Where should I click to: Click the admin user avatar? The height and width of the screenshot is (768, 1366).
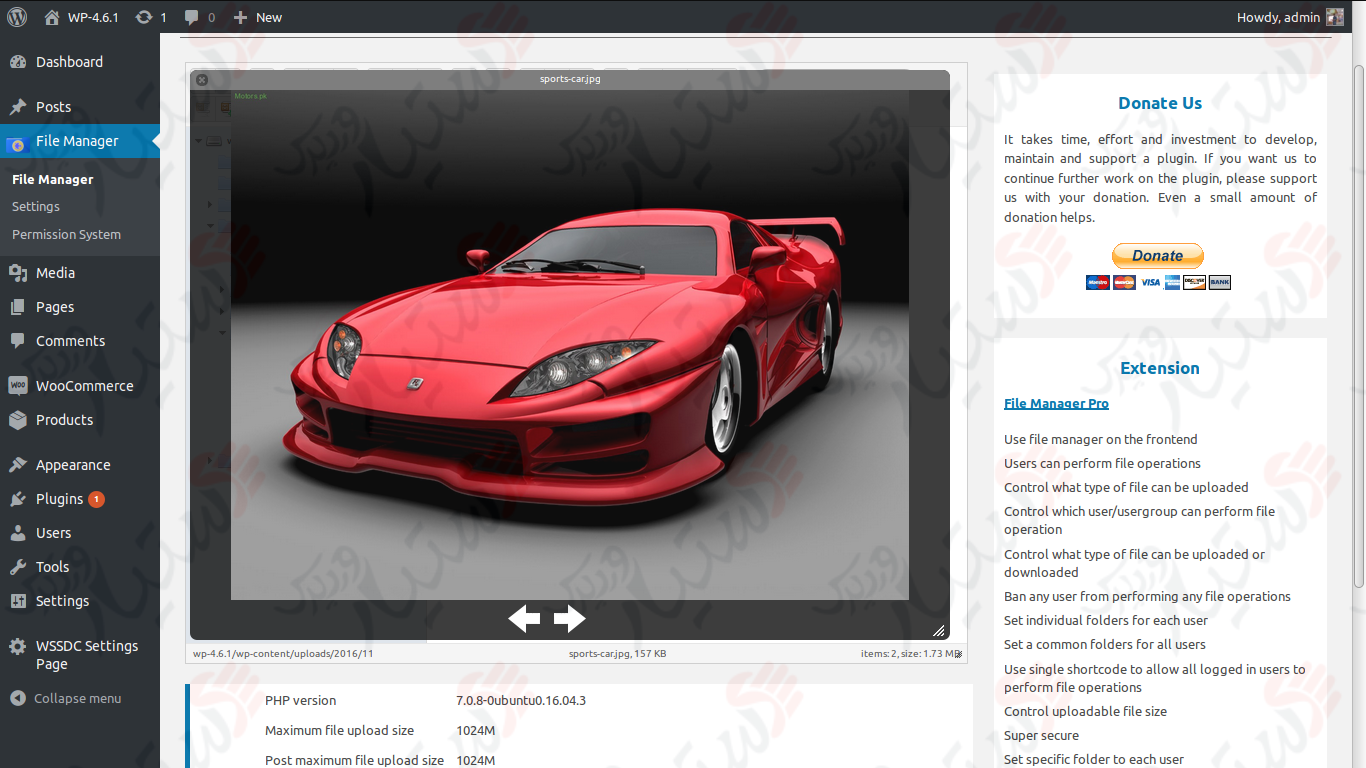pyautogui.click(x=1335, y=17)
